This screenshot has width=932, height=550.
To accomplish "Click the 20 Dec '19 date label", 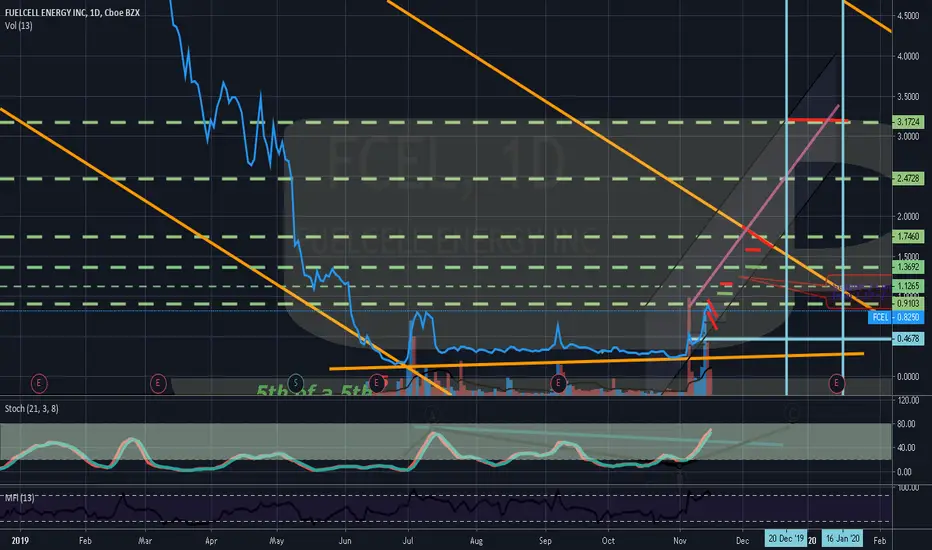I will 786,539.
